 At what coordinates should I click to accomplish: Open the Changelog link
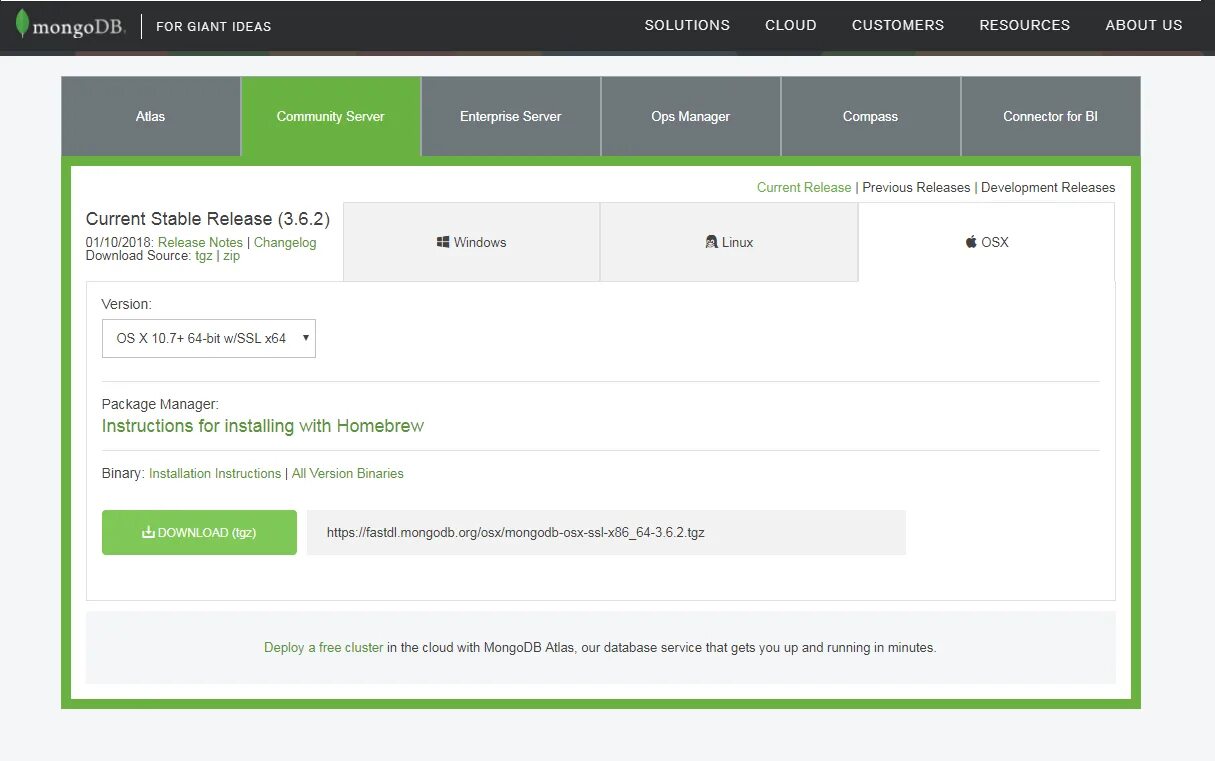[285, 242]
